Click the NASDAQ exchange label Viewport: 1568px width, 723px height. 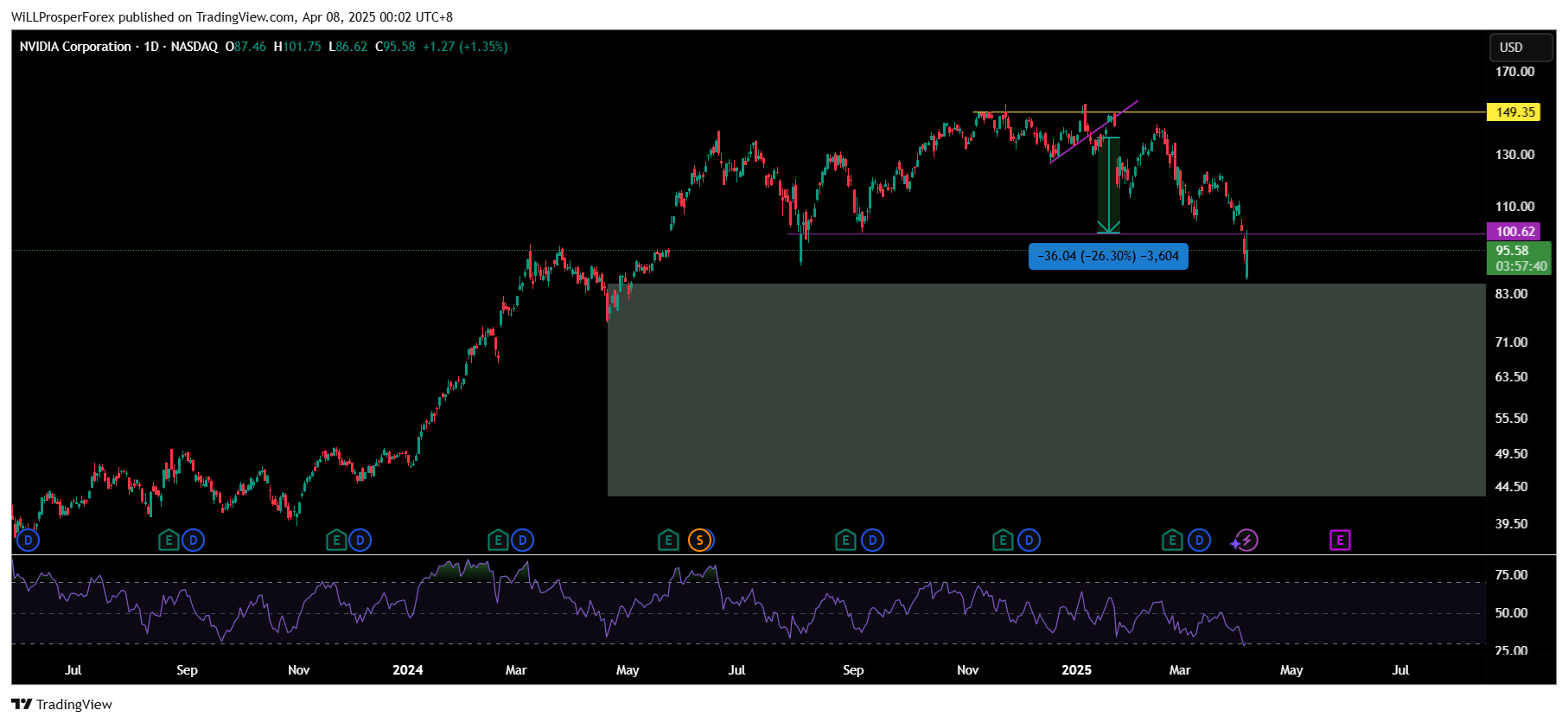pyautogui.click(x=194, y=47)
